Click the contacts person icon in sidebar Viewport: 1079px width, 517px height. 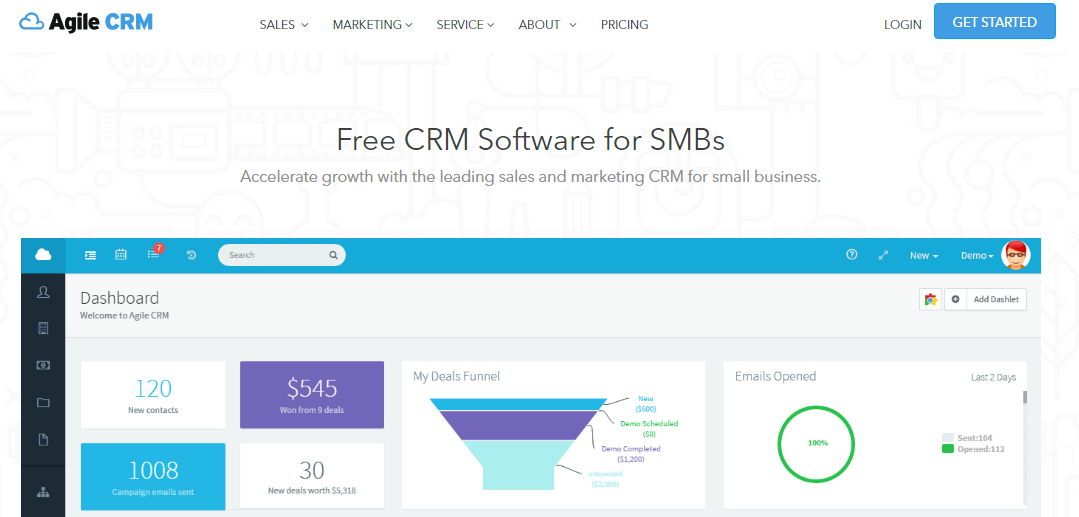tap(43, 292)
